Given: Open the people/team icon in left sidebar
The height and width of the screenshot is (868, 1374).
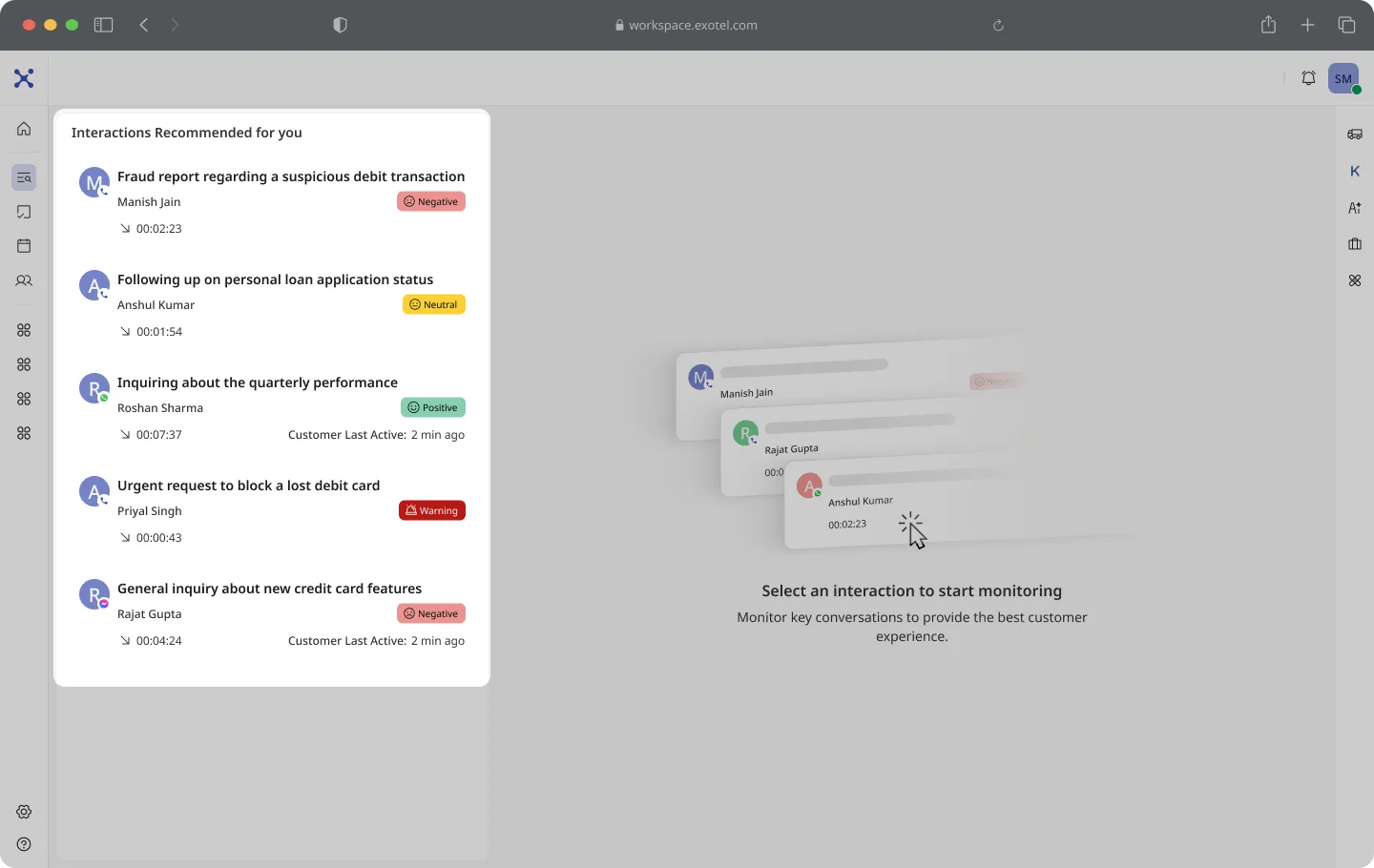Looking at the screenshot, I should 24,280.
